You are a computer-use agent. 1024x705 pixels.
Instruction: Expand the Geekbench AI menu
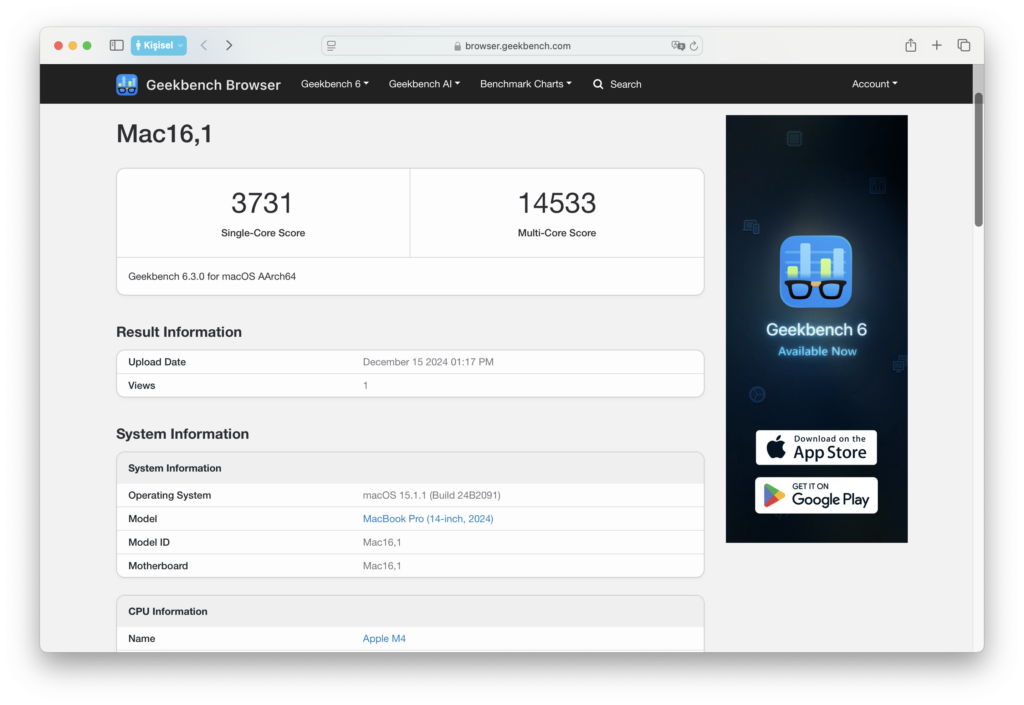pyautogui.click(x=424, y=84)
